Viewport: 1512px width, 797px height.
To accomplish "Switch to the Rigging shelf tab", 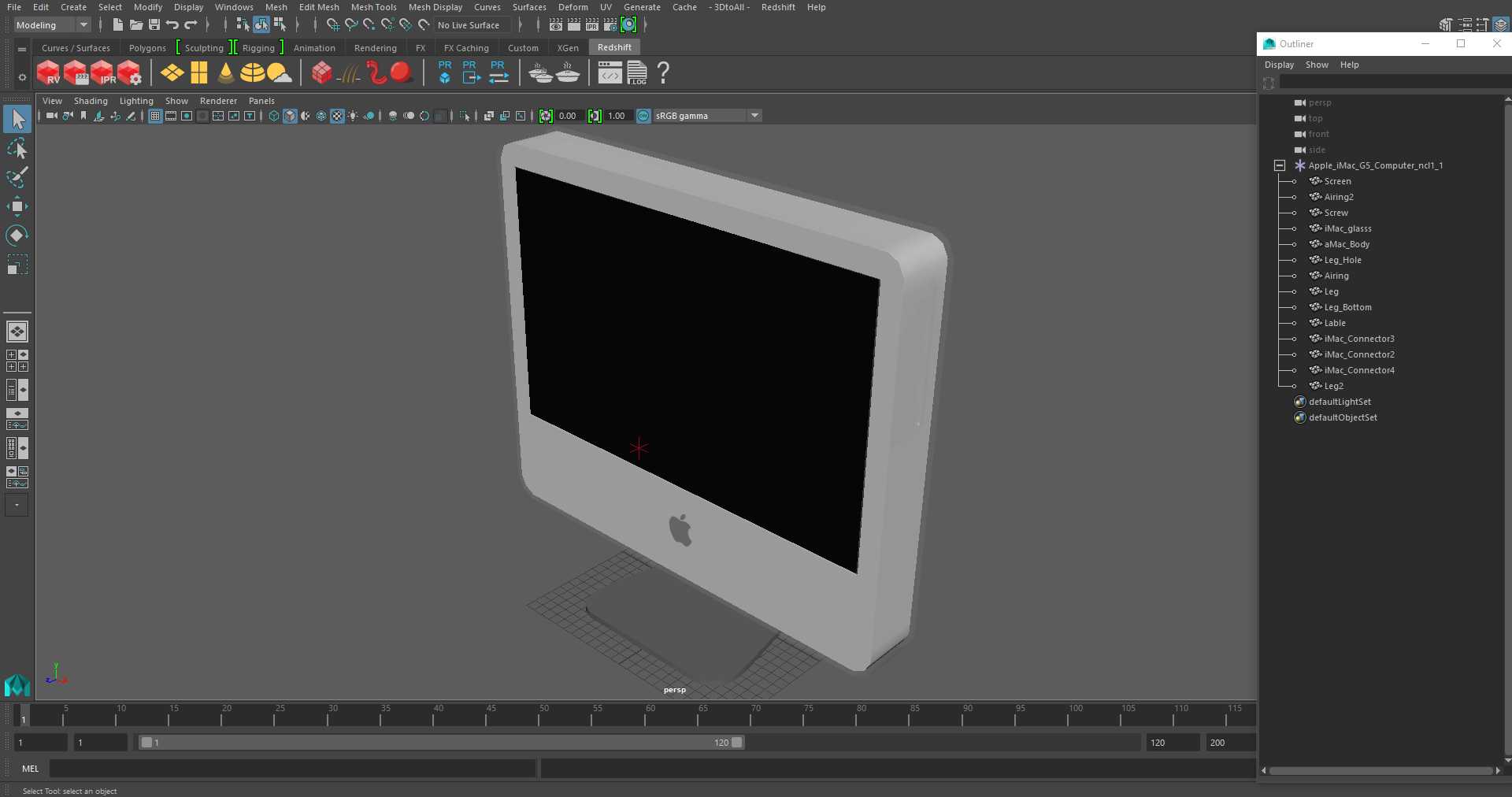I will [258, 48].
